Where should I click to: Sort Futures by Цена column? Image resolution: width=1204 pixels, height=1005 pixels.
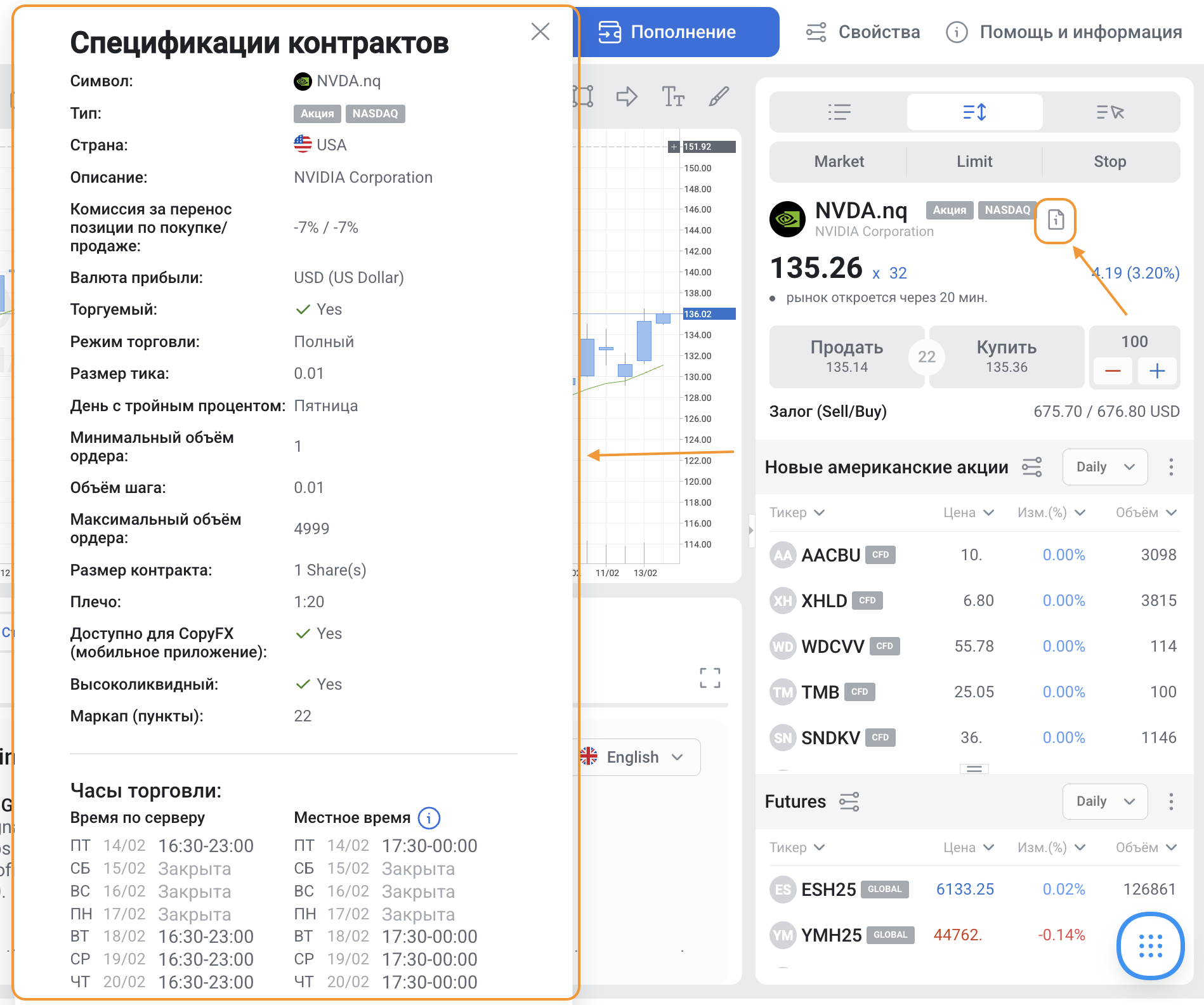pos(969,848)
